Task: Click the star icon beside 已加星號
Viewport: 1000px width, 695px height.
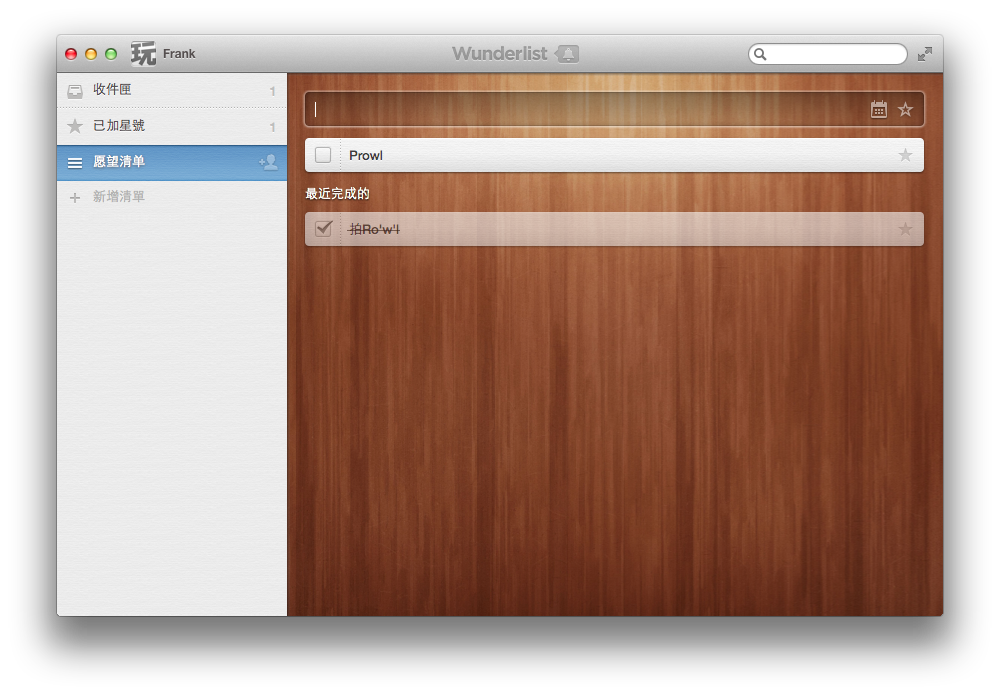Action: (x=75, y=126)
